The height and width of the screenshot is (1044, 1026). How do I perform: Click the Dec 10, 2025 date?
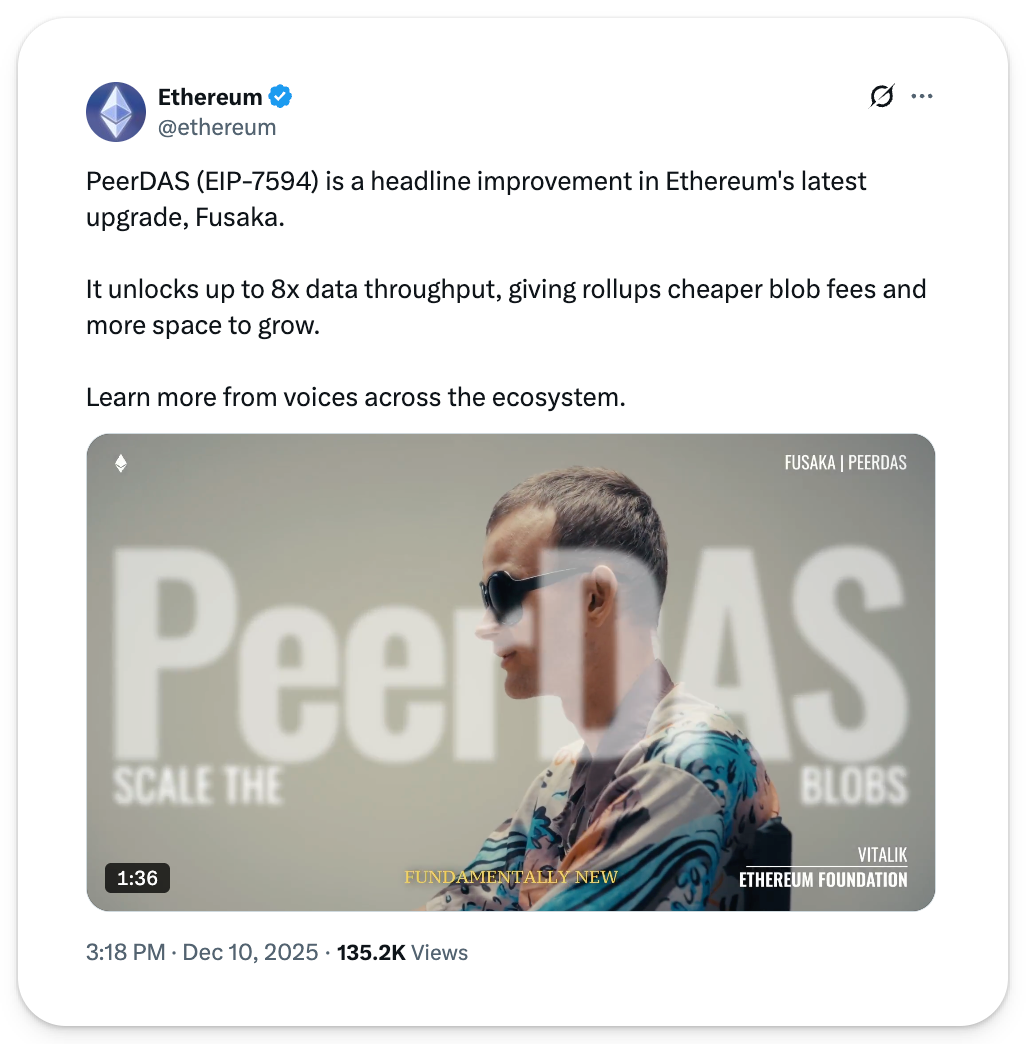pyautogui.click(x=250, y=952)
